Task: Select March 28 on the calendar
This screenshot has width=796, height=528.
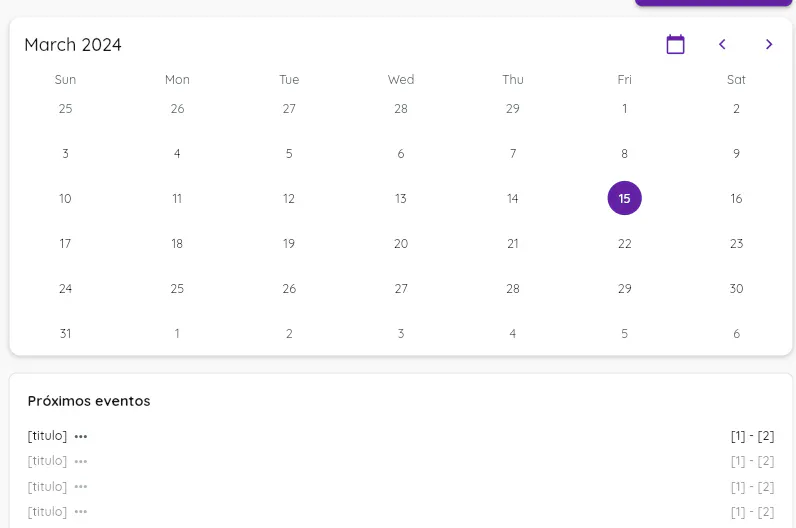Action: [x=513, y=288]
